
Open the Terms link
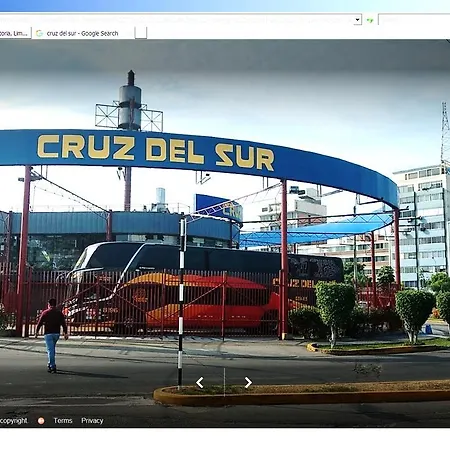click(x=63, y=421)
